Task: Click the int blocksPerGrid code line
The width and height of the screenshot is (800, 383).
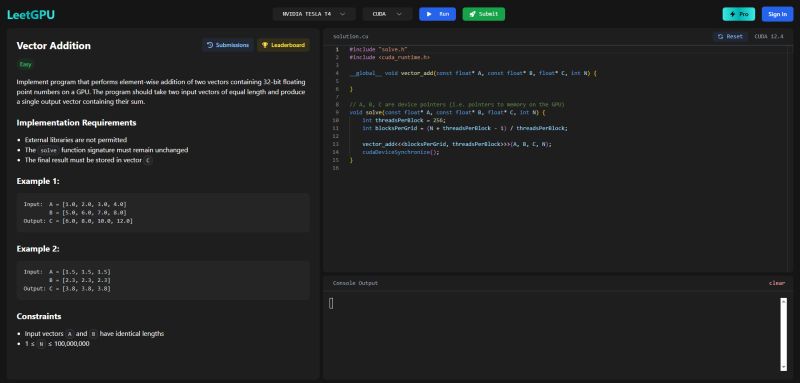Action: click(x=465, y=128)
